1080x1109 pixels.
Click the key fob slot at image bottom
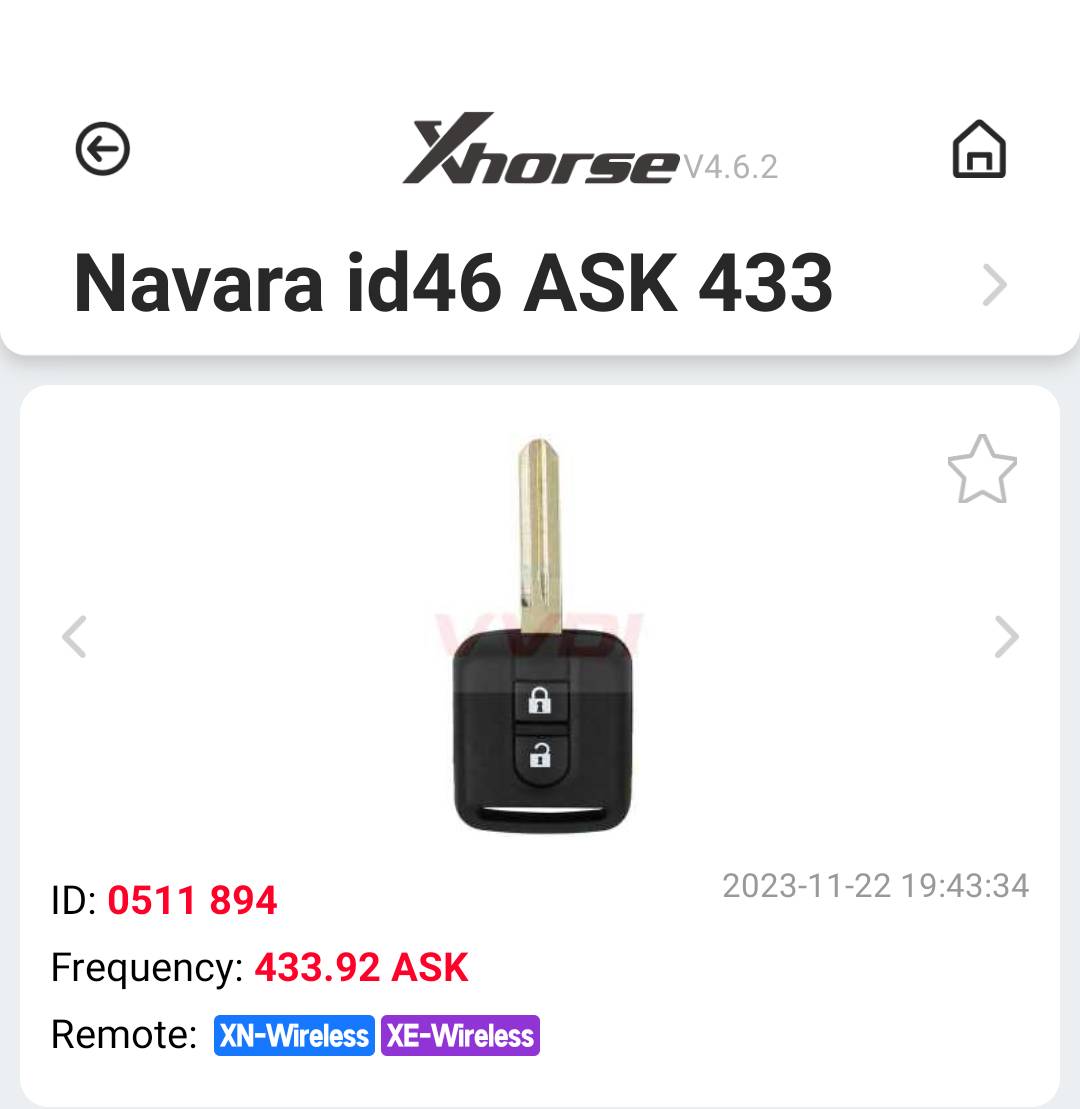(x=543, y=811)
